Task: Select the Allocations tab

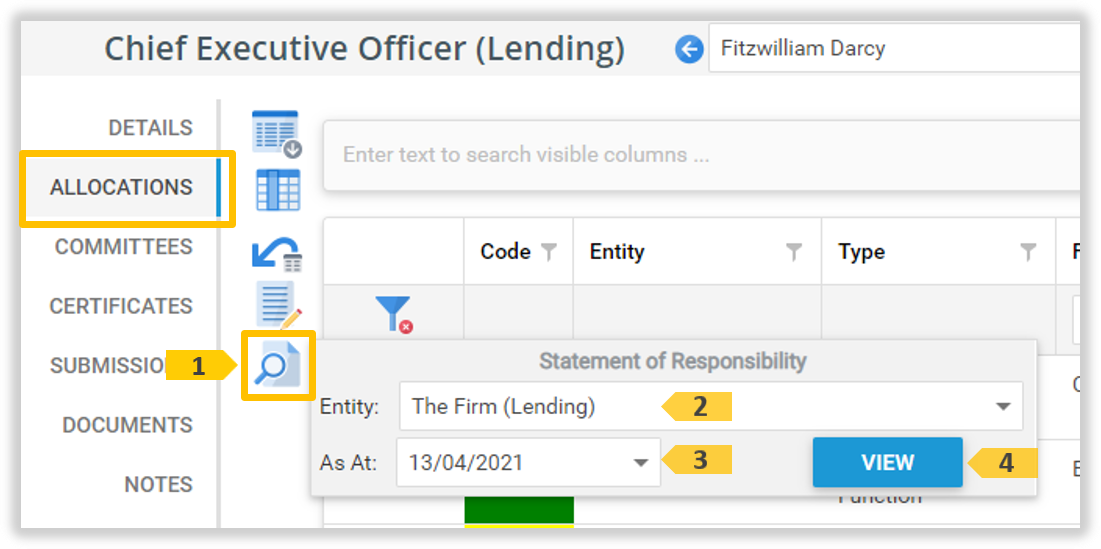Action: click(x=121, y=187)
